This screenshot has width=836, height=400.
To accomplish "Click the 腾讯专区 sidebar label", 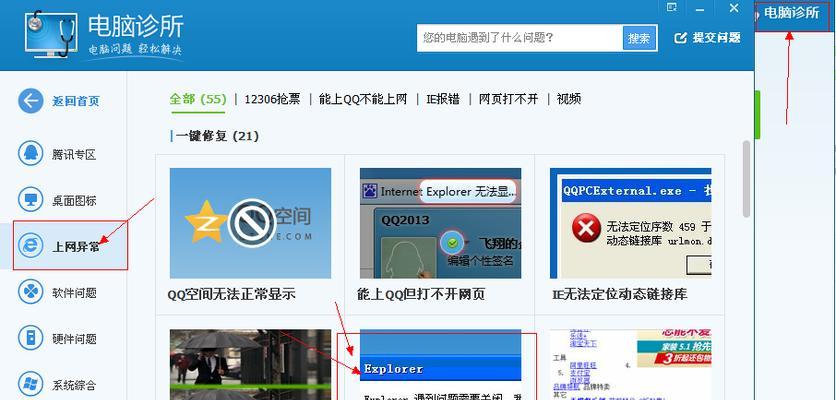I will coord(74,155).
